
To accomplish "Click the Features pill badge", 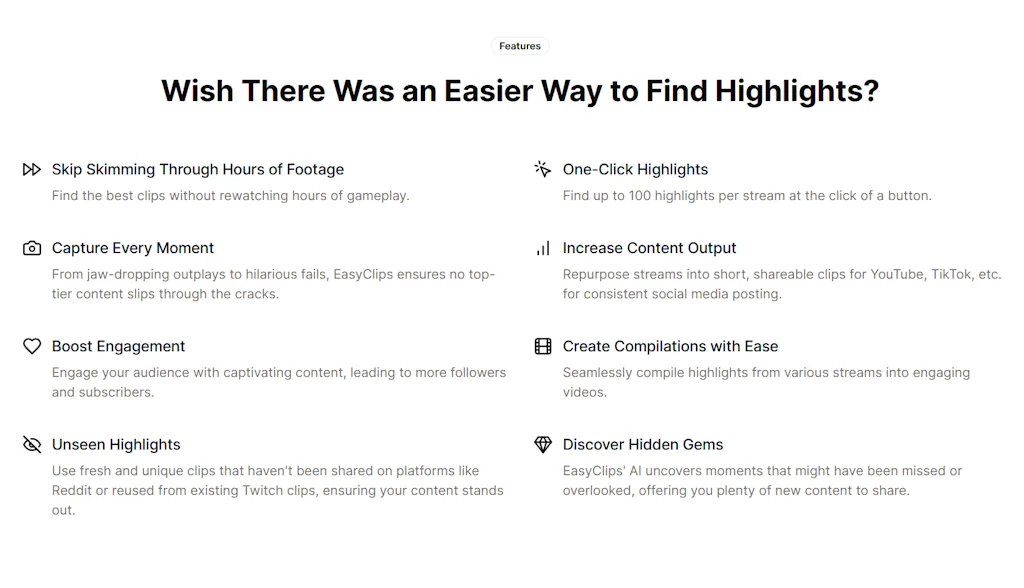I will pos(520,46).
